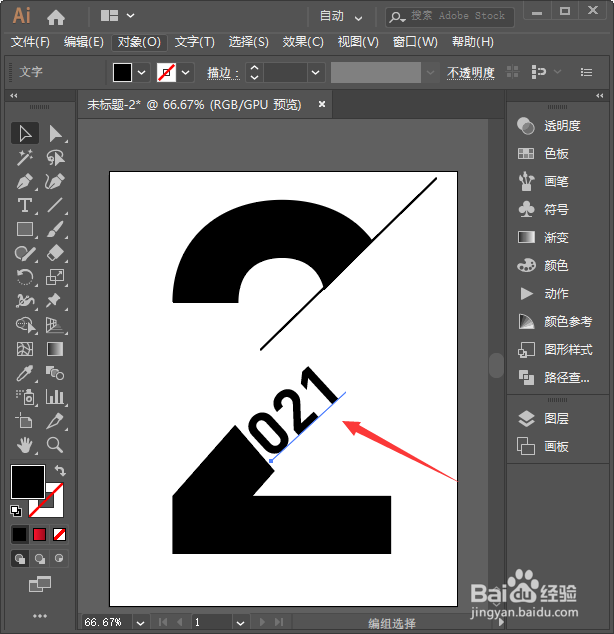Open the 编辑(E) menu

(84, 42)
